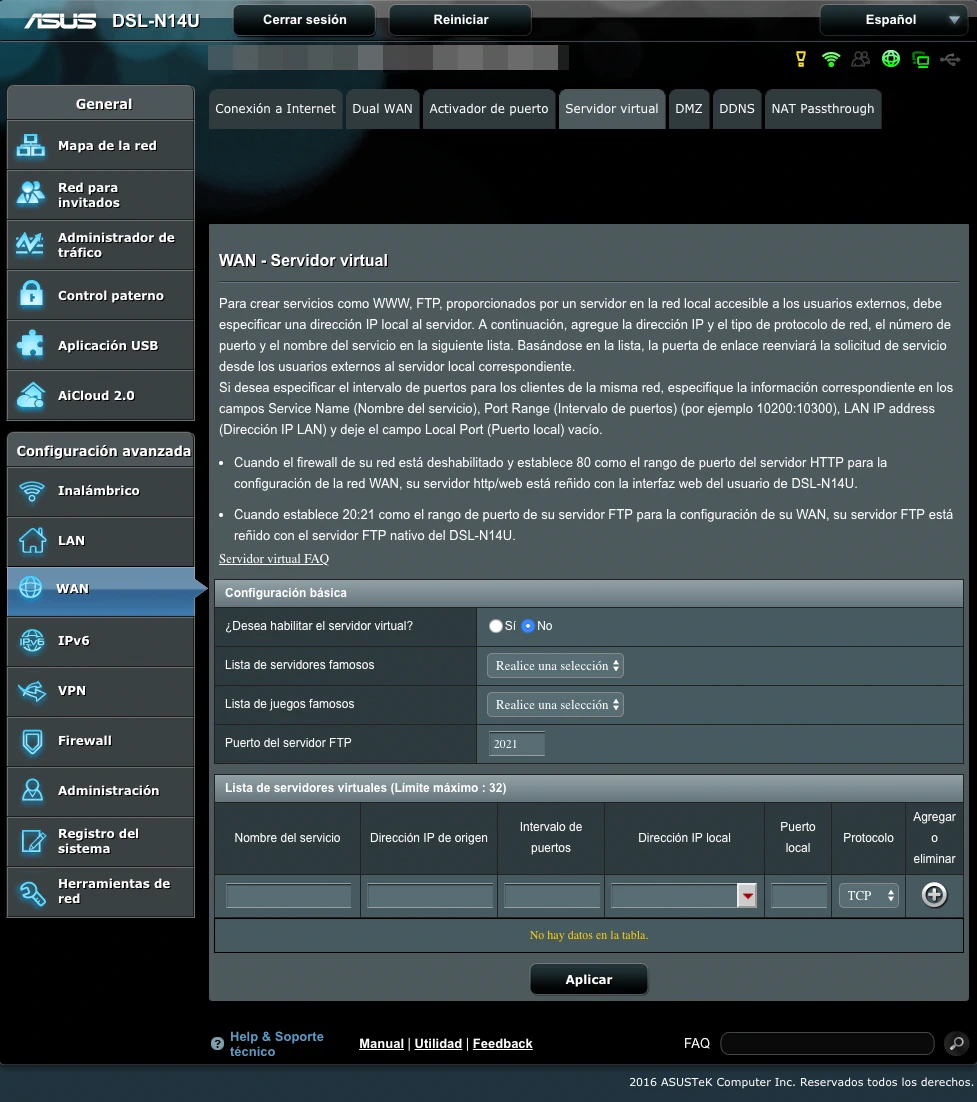Click the guest network users status icon
Image resolution: width=977 pixels, height=1102 pixels.
(x=860, y=59)
